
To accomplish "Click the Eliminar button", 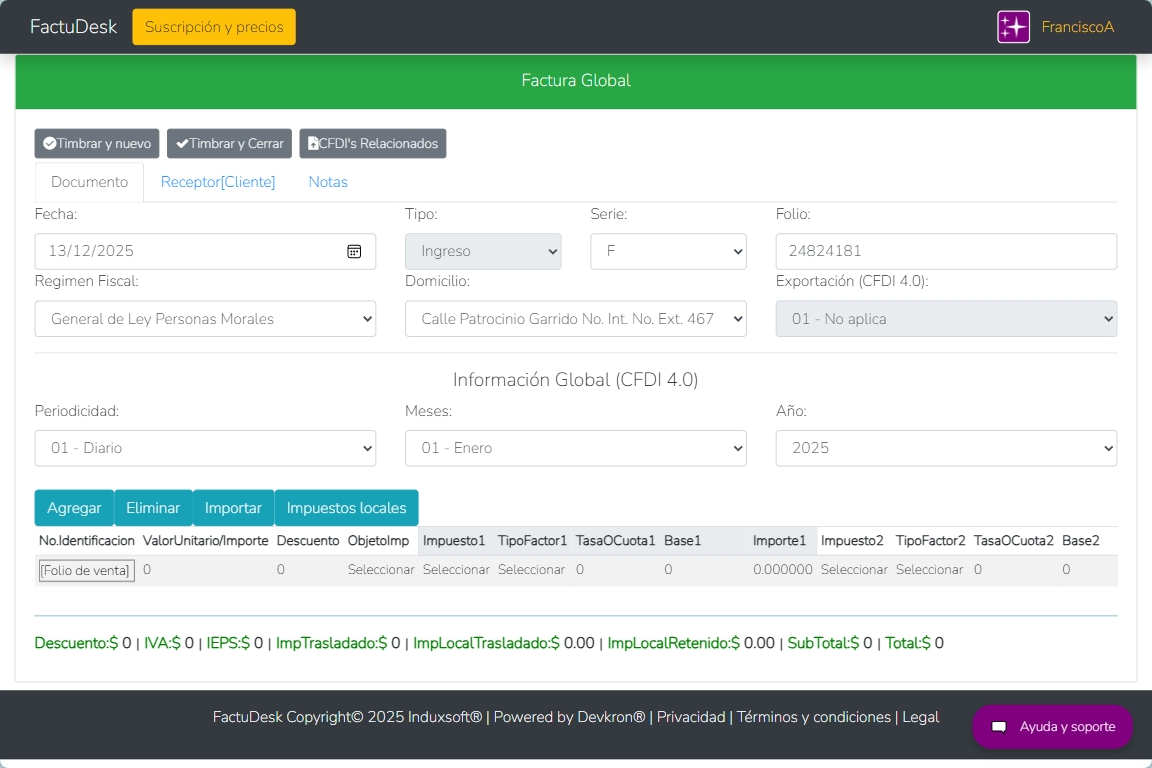I will pos(153,508).
